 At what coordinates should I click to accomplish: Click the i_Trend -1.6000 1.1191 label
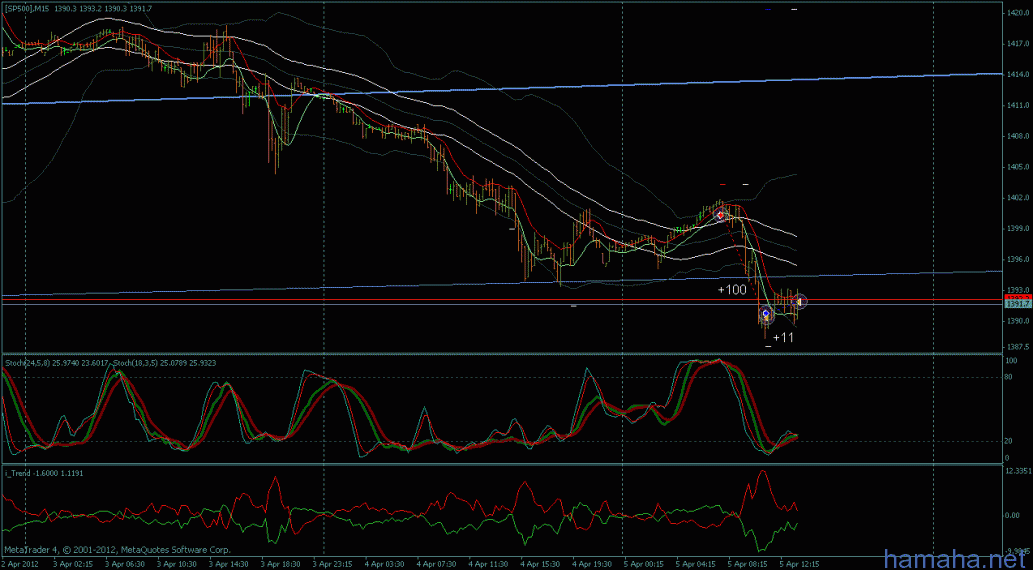42,473
